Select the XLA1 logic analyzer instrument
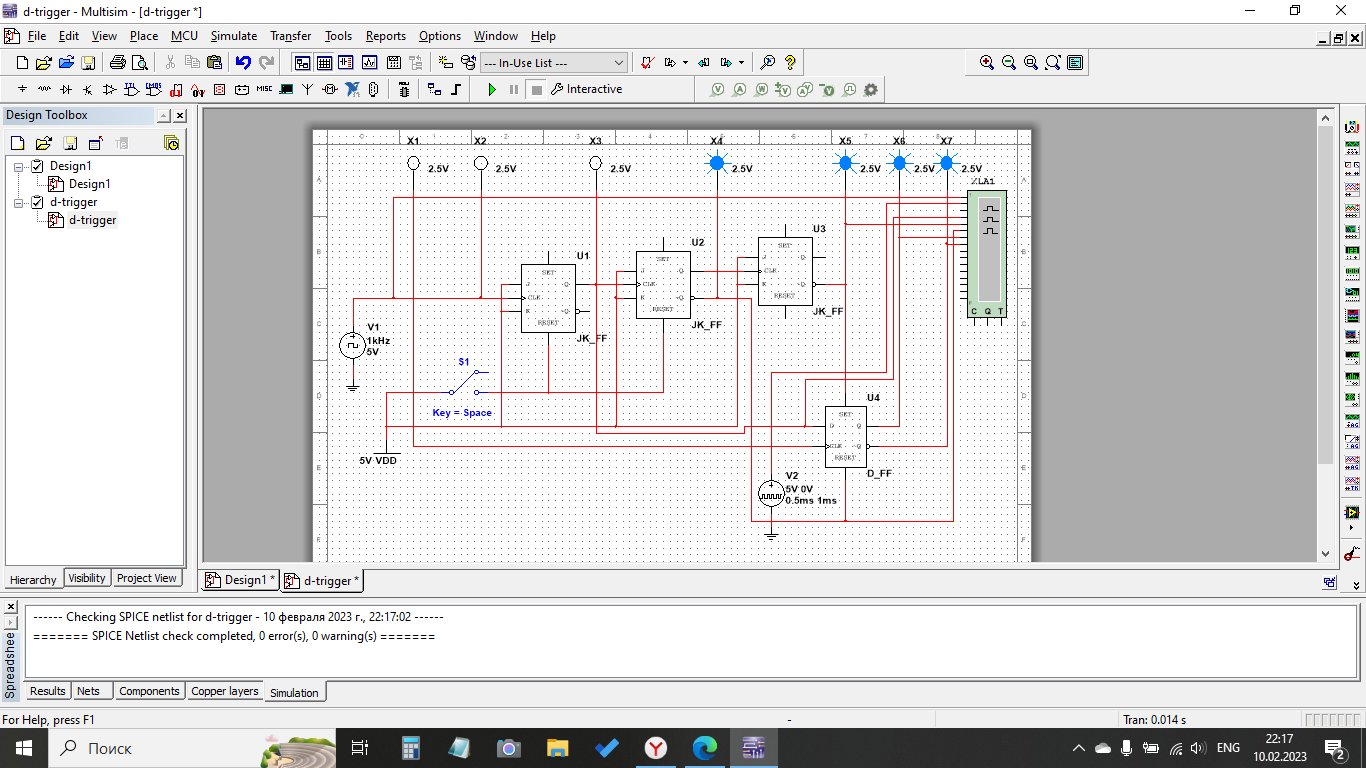Image resolution: width=1366 pixels, height=768 pixels. pos(986,254)
